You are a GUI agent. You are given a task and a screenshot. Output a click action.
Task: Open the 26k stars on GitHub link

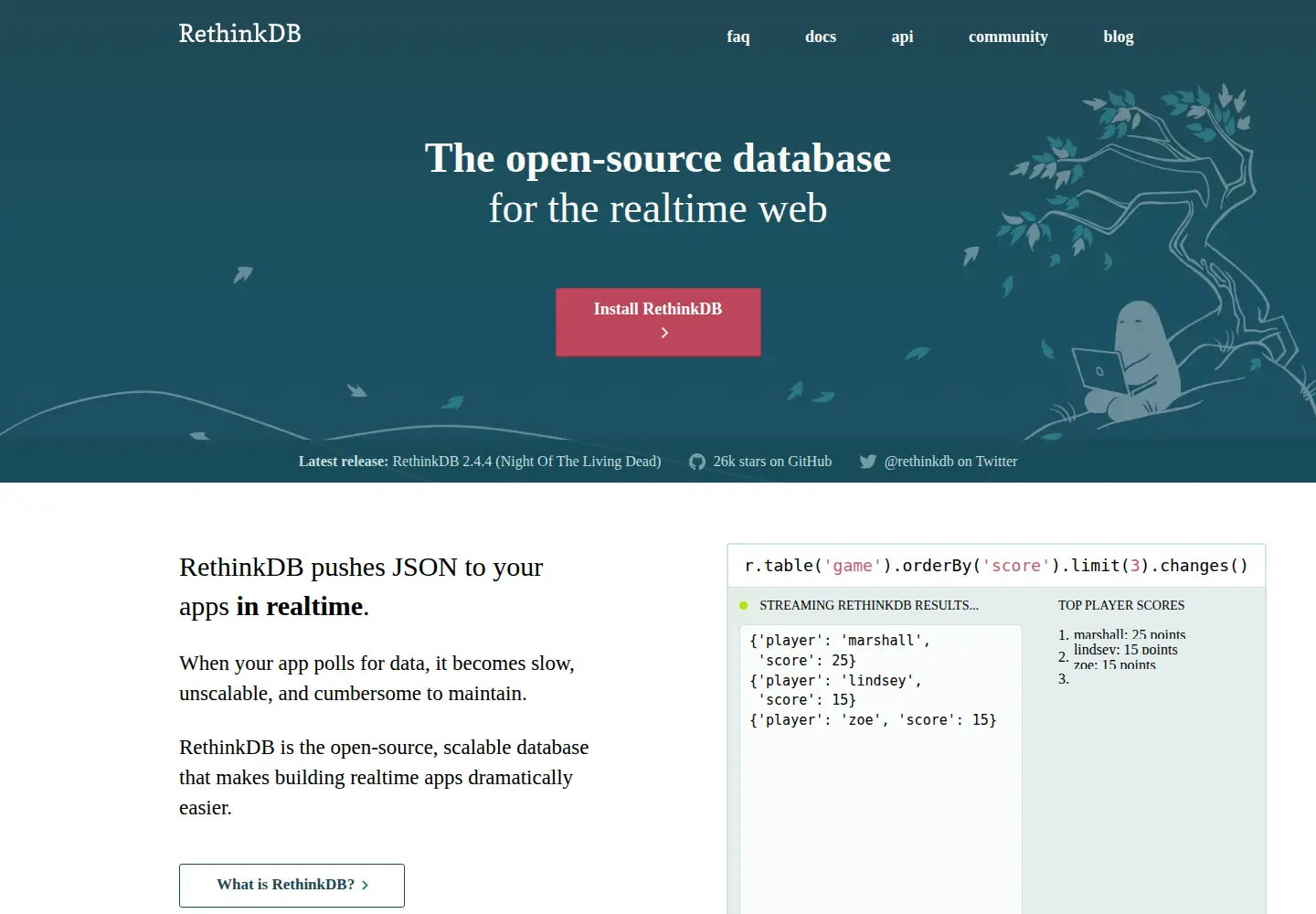772,462
